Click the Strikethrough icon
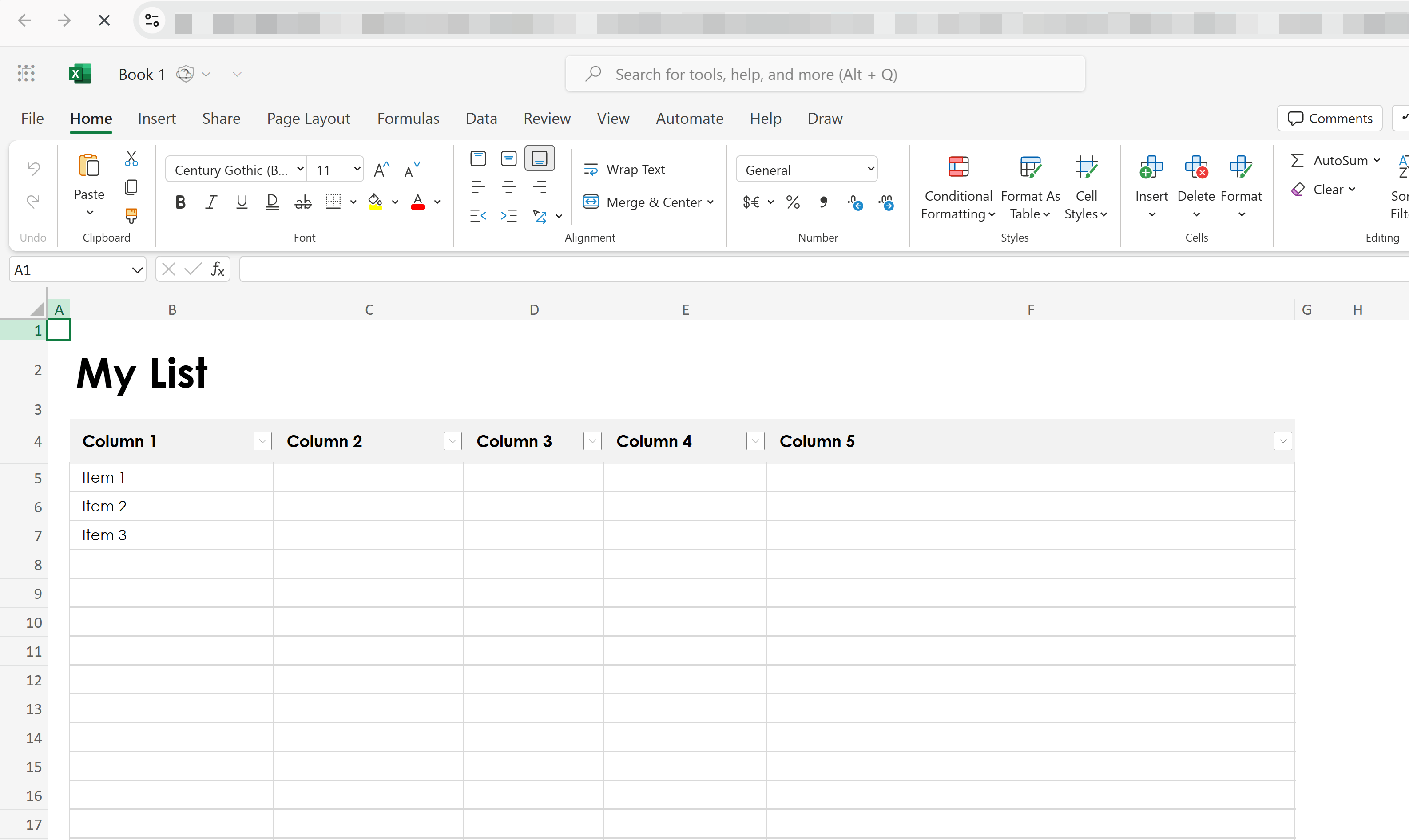The height and width of the screenshot is (840, 1409). pos(303,202)
